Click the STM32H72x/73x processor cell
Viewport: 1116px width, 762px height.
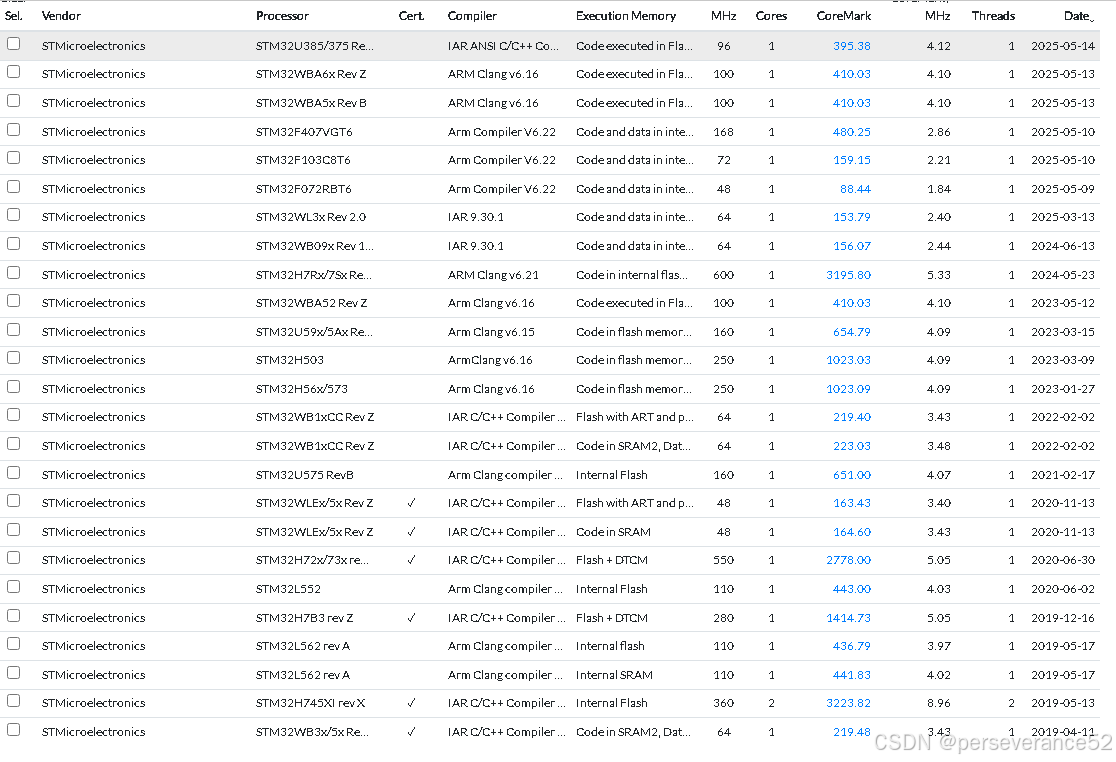pos(312,560)
